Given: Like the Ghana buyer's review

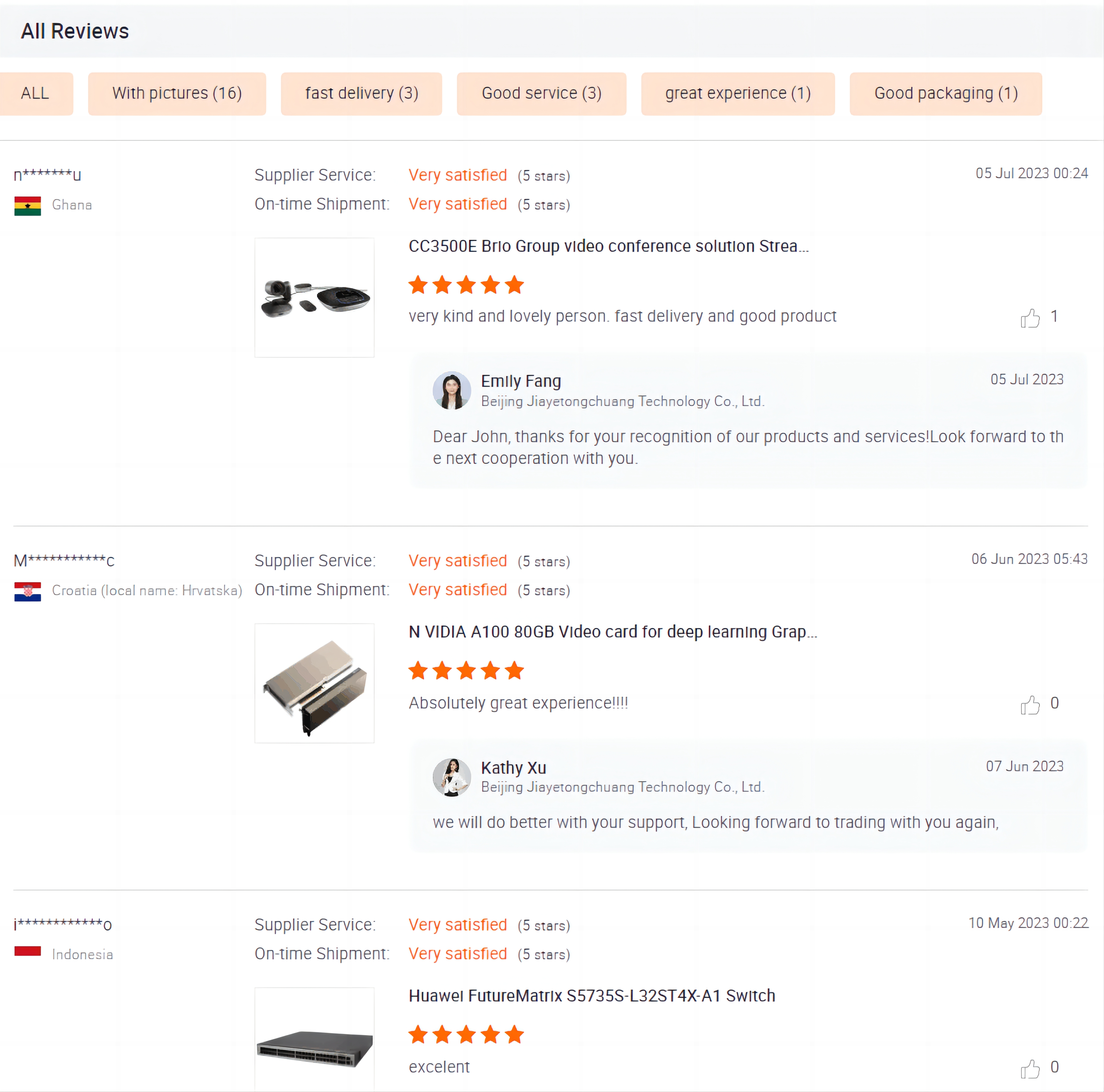Looking at the screenshot, I should click(x=1030, y=318).
